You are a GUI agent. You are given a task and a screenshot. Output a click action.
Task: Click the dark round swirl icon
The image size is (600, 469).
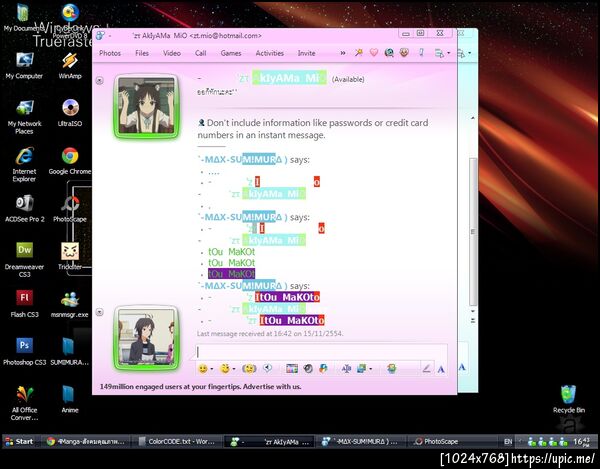(x=308, y=369)
